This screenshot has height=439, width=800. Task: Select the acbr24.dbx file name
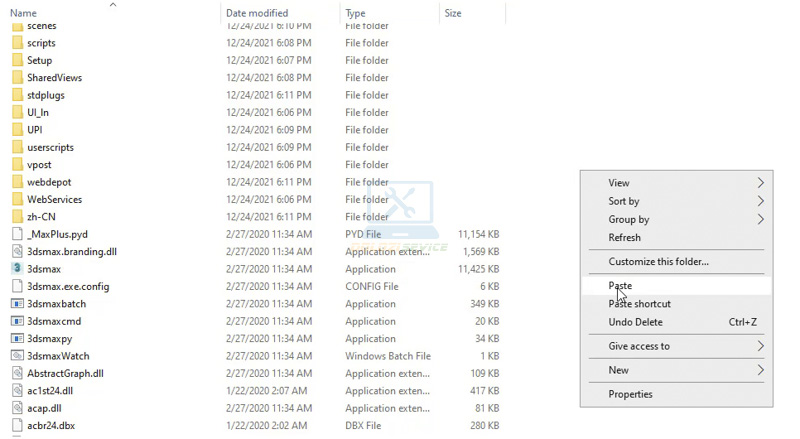pos(51,425)
